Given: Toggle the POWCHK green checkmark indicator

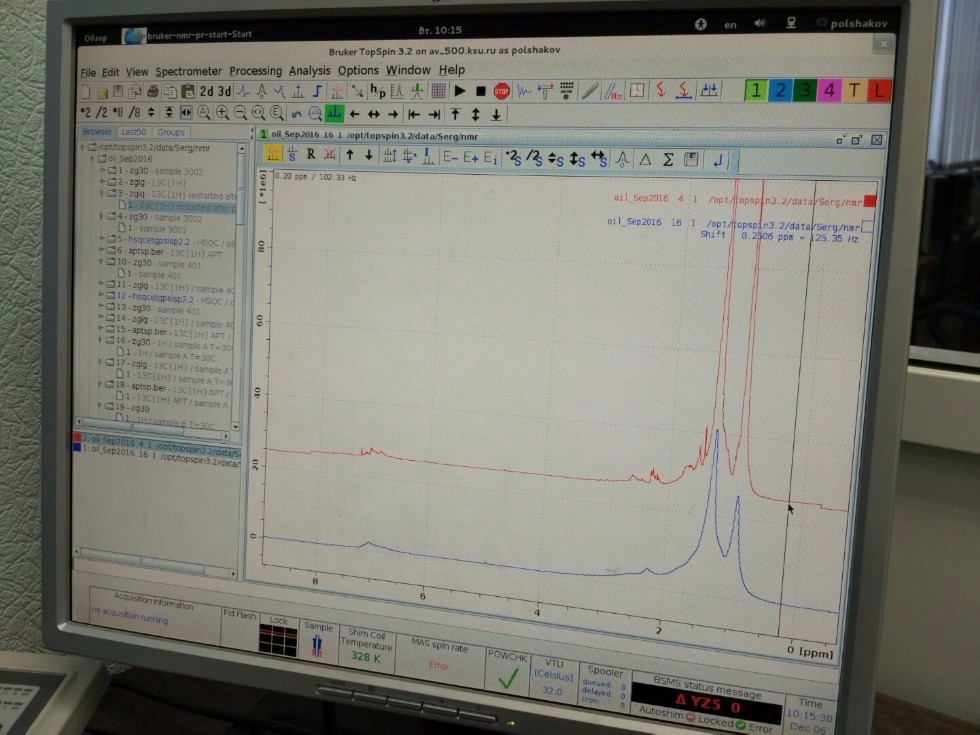Looking at the screenshot, I should point(508,677).
